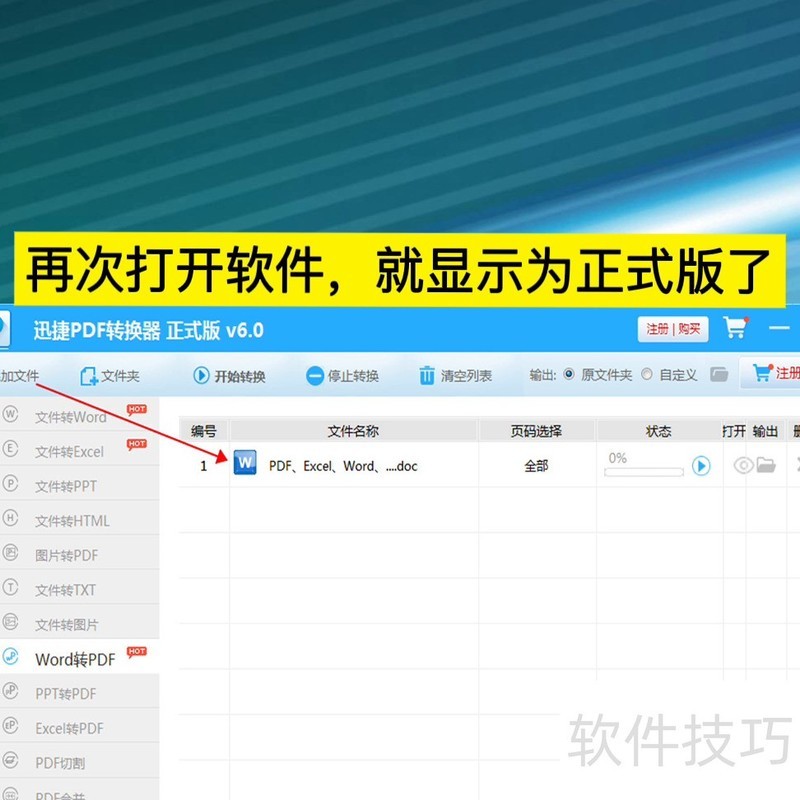Image resolution: width=800 pixels, height=800 pixels.
Task: Open the 文件转Word sidebar option
Action: (70, 417)
